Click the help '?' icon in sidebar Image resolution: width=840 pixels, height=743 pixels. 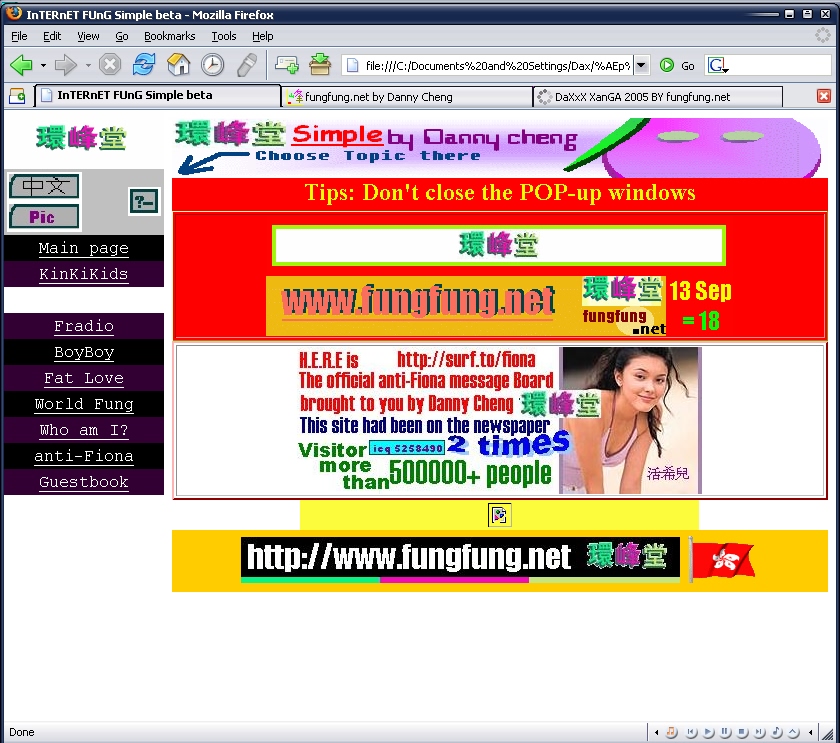144,201
